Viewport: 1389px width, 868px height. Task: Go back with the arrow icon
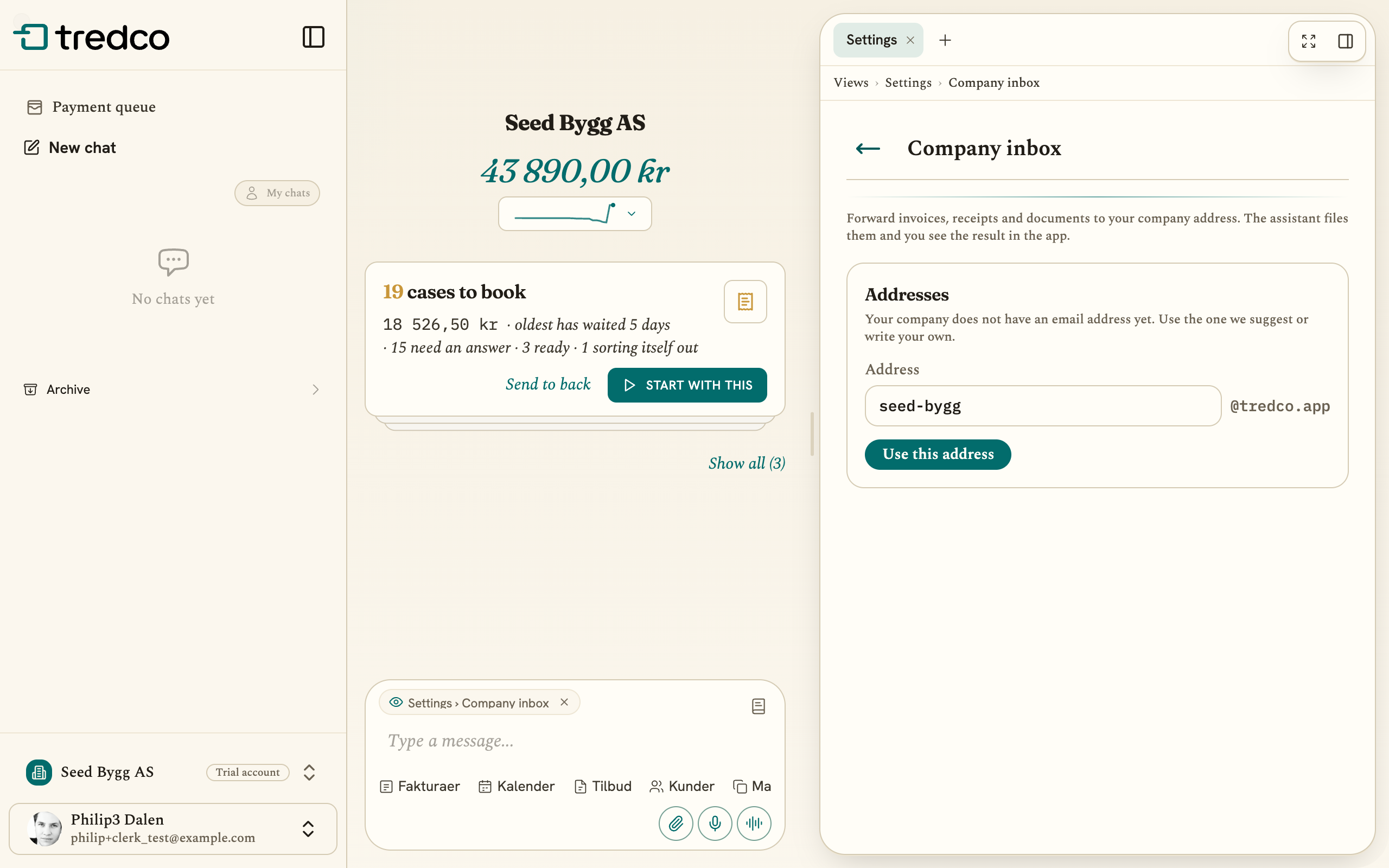[x=868, y=149]
